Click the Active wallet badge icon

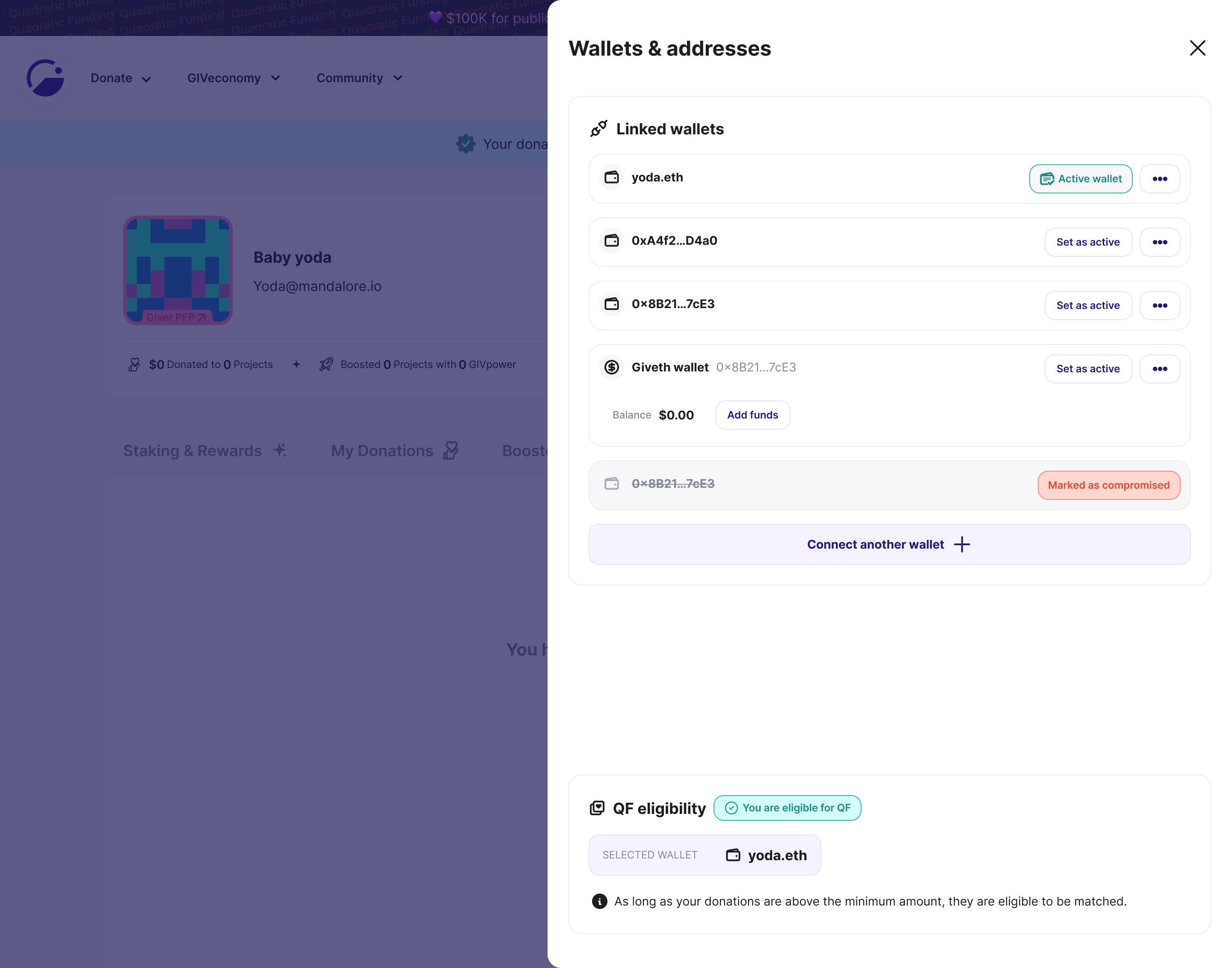tap(1047, 179)
